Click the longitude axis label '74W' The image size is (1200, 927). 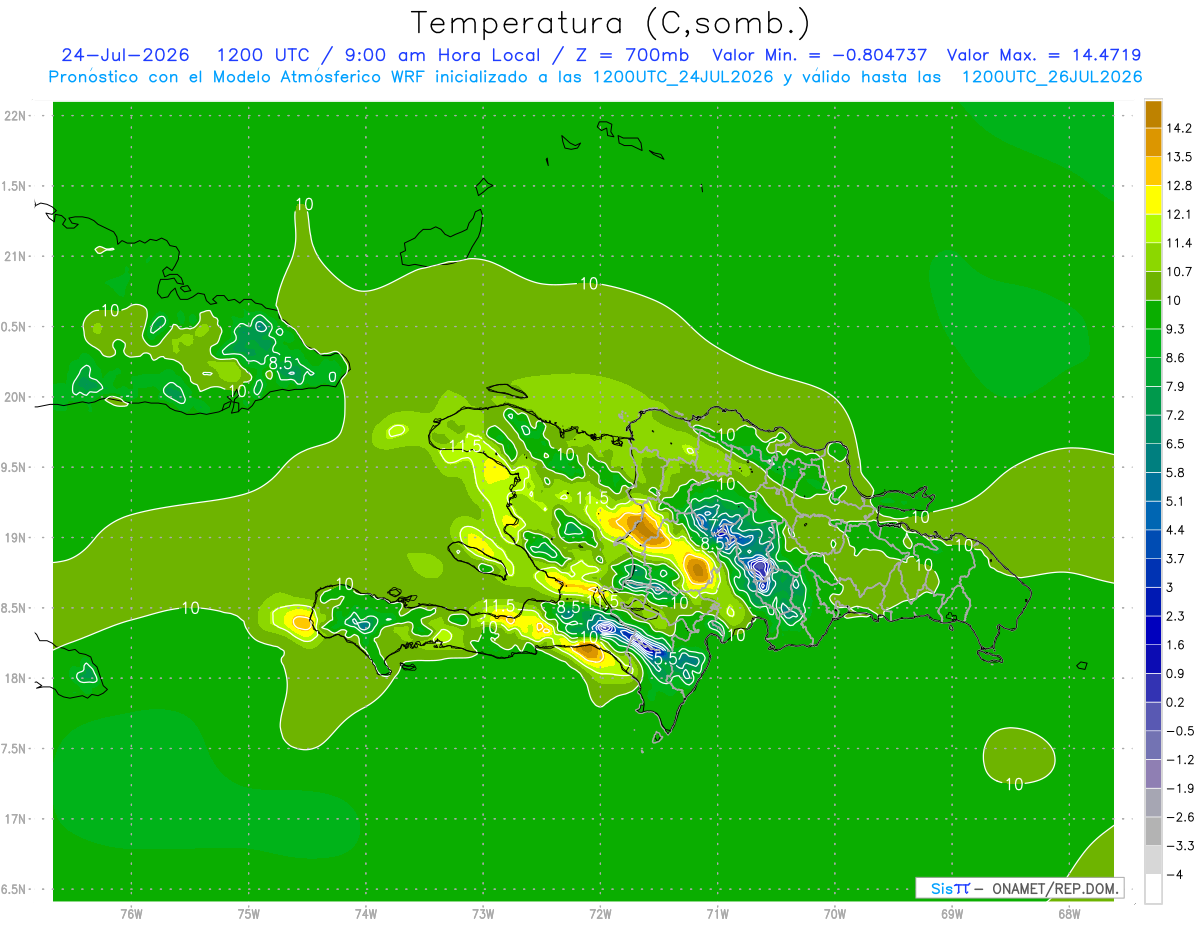tap(366, 913)
